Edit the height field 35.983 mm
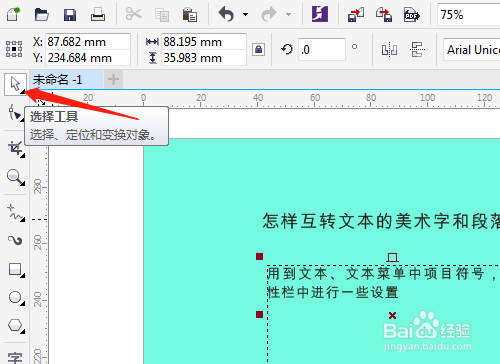Viewport: 500px width, 364px height. pos(204,58)
